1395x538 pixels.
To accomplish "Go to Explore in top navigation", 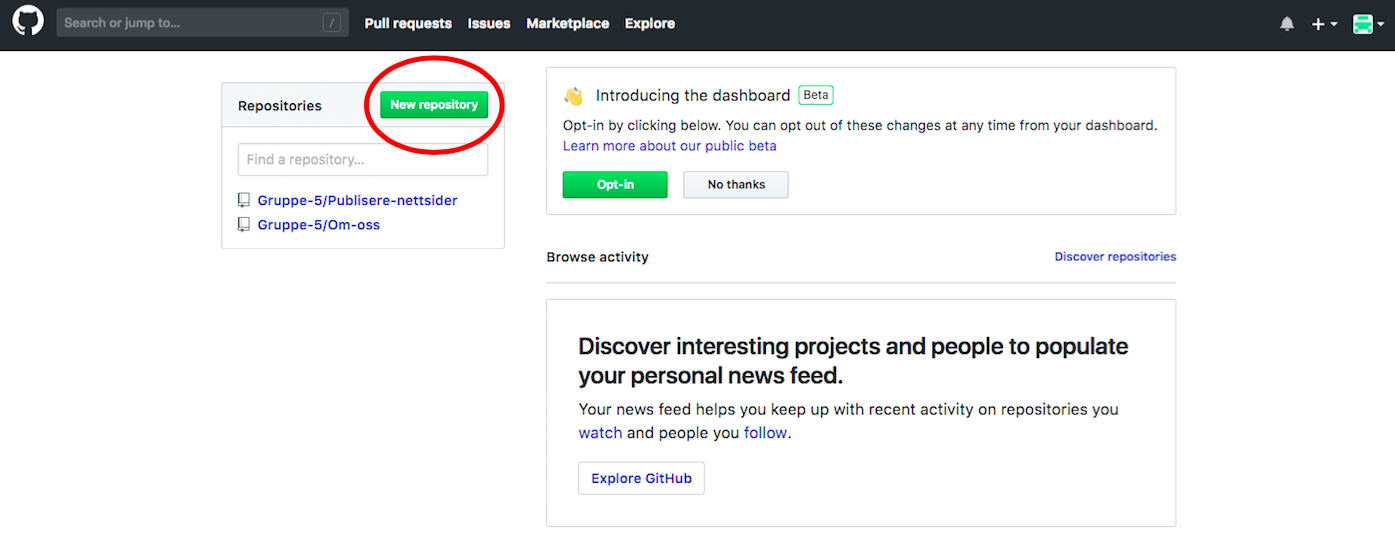I will tap(650, 23).
